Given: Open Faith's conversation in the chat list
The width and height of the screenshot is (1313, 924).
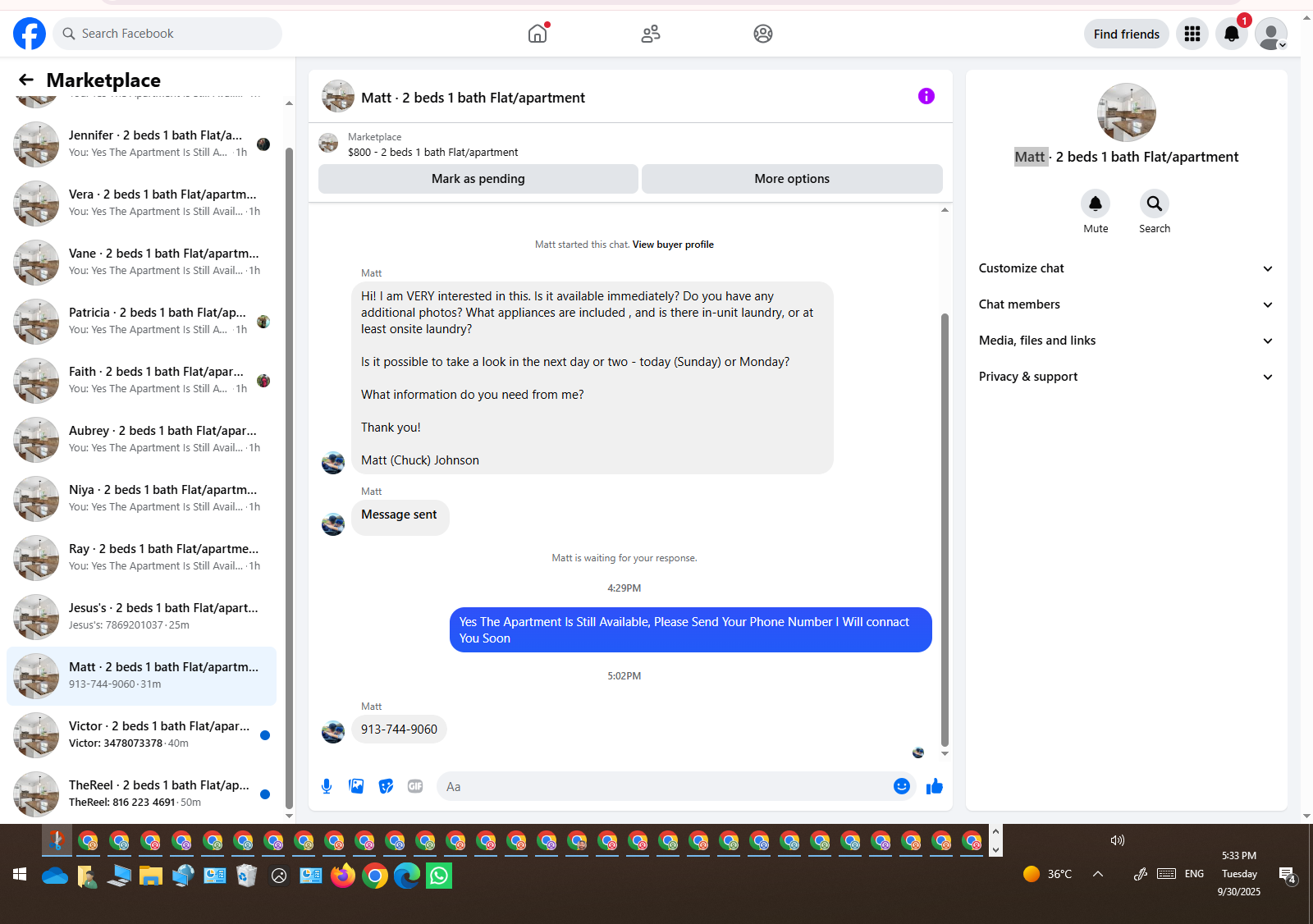Looking at the screenshot, I should (x=141, y=381).
